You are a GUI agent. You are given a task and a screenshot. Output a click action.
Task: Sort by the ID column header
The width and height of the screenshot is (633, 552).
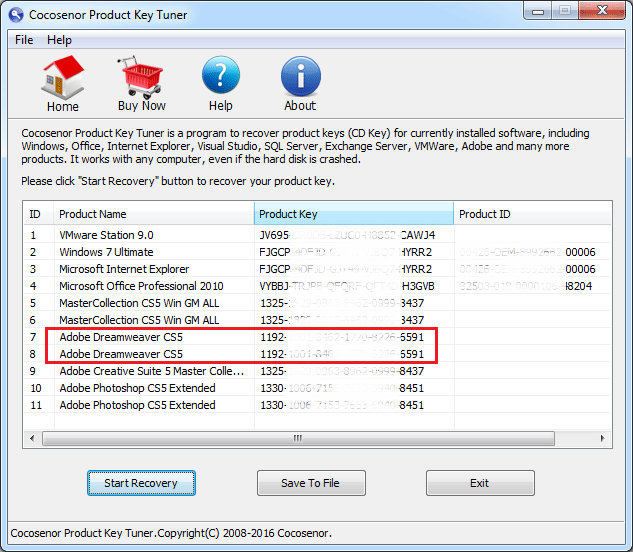pos(38,214)
